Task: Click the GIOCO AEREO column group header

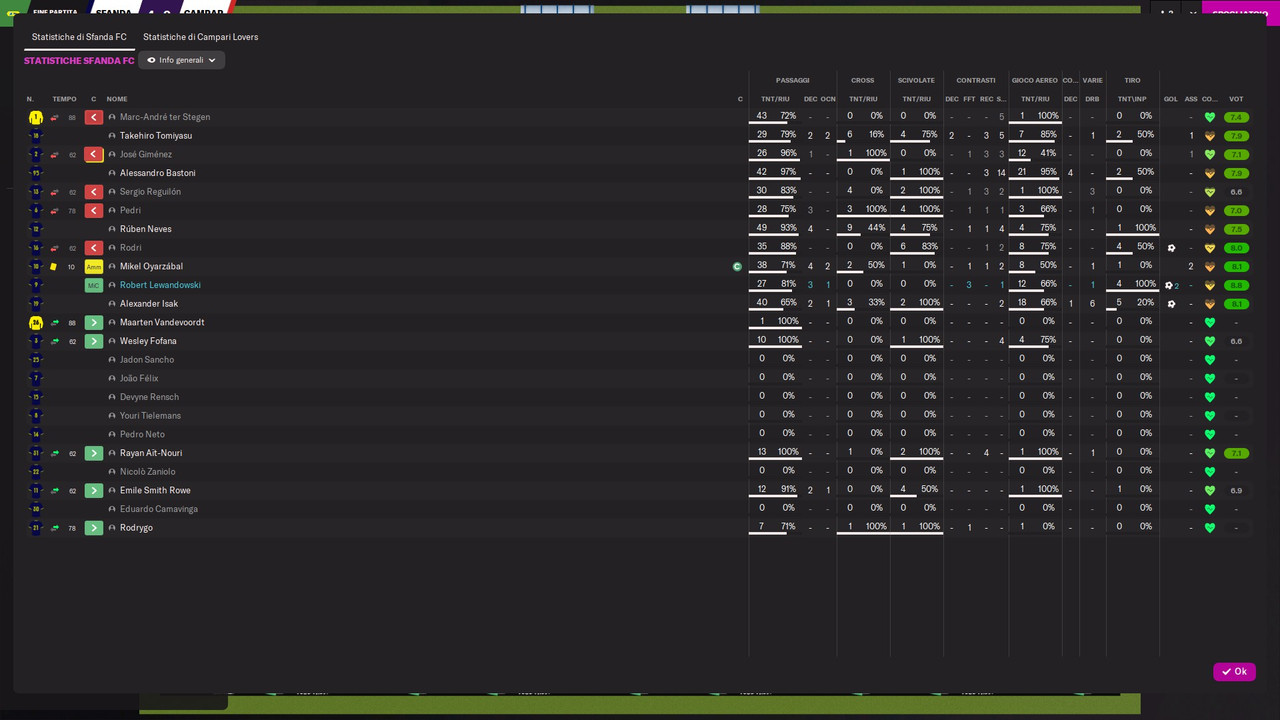Action: (x=1035, y=80)
